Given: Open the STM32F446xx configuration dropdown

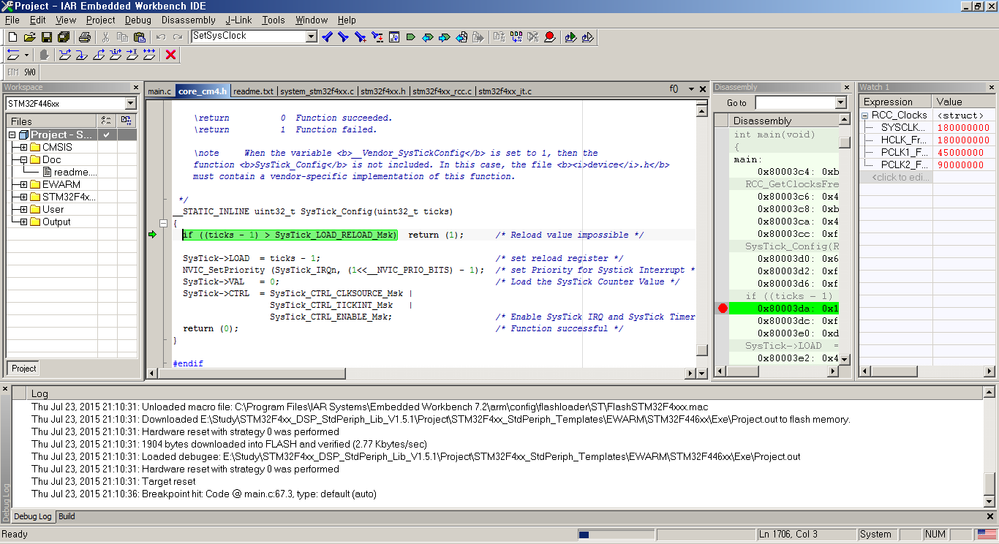Looking at the screenshot, I should coord(130,103).
